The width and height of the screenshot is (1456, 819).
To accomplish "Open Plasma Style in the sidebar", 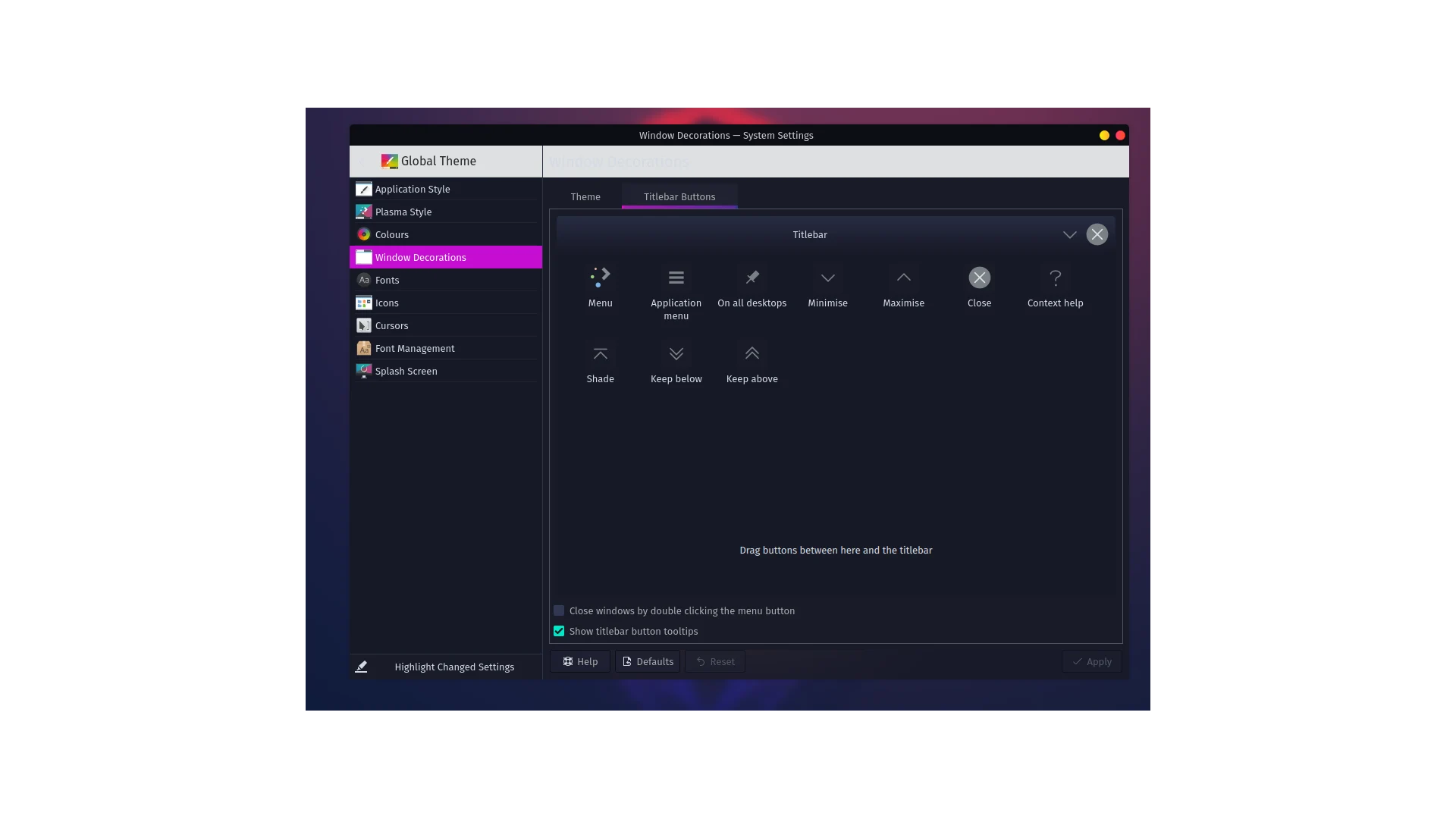I will coord(403,212).
